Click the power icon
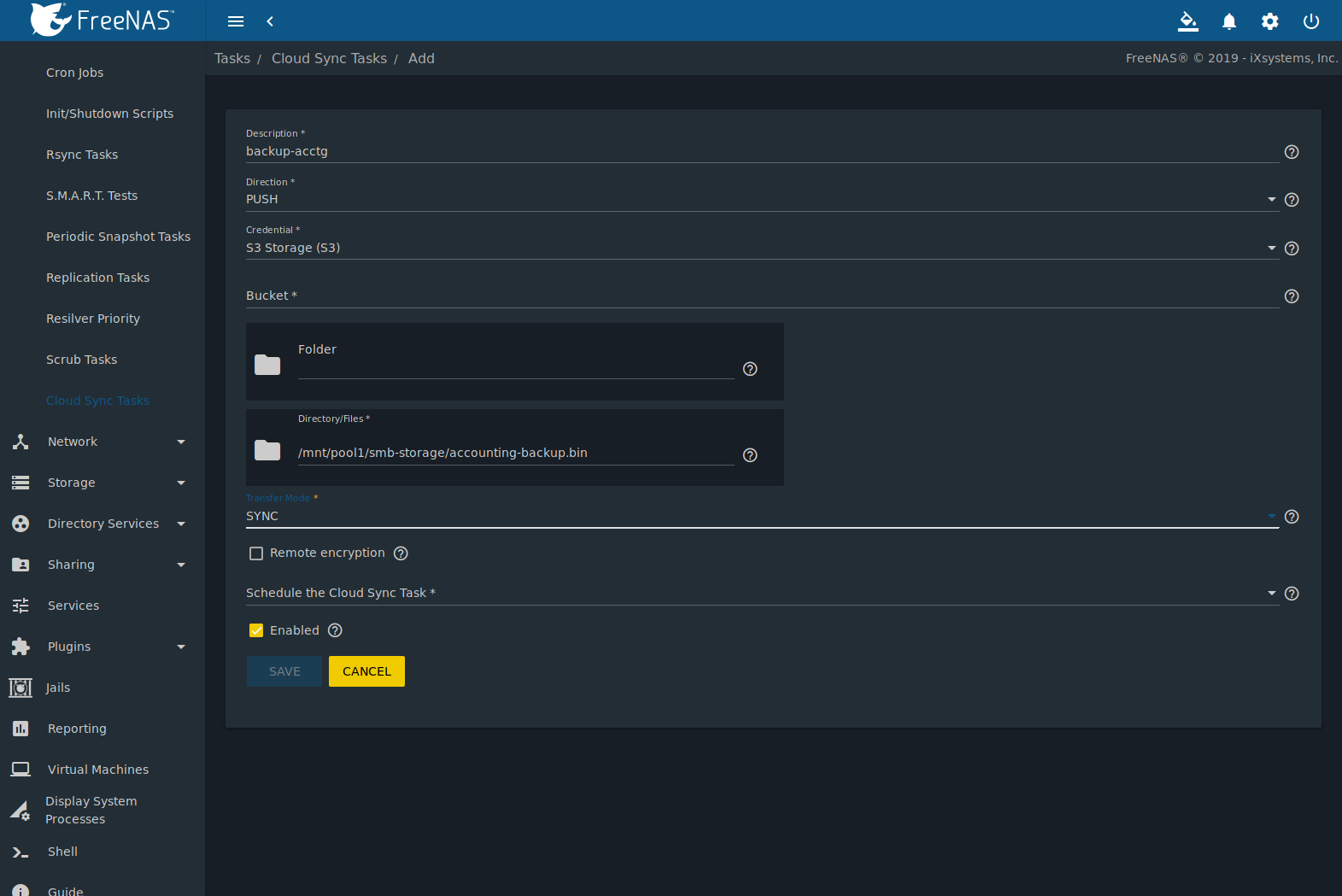 pos(1311,21)
